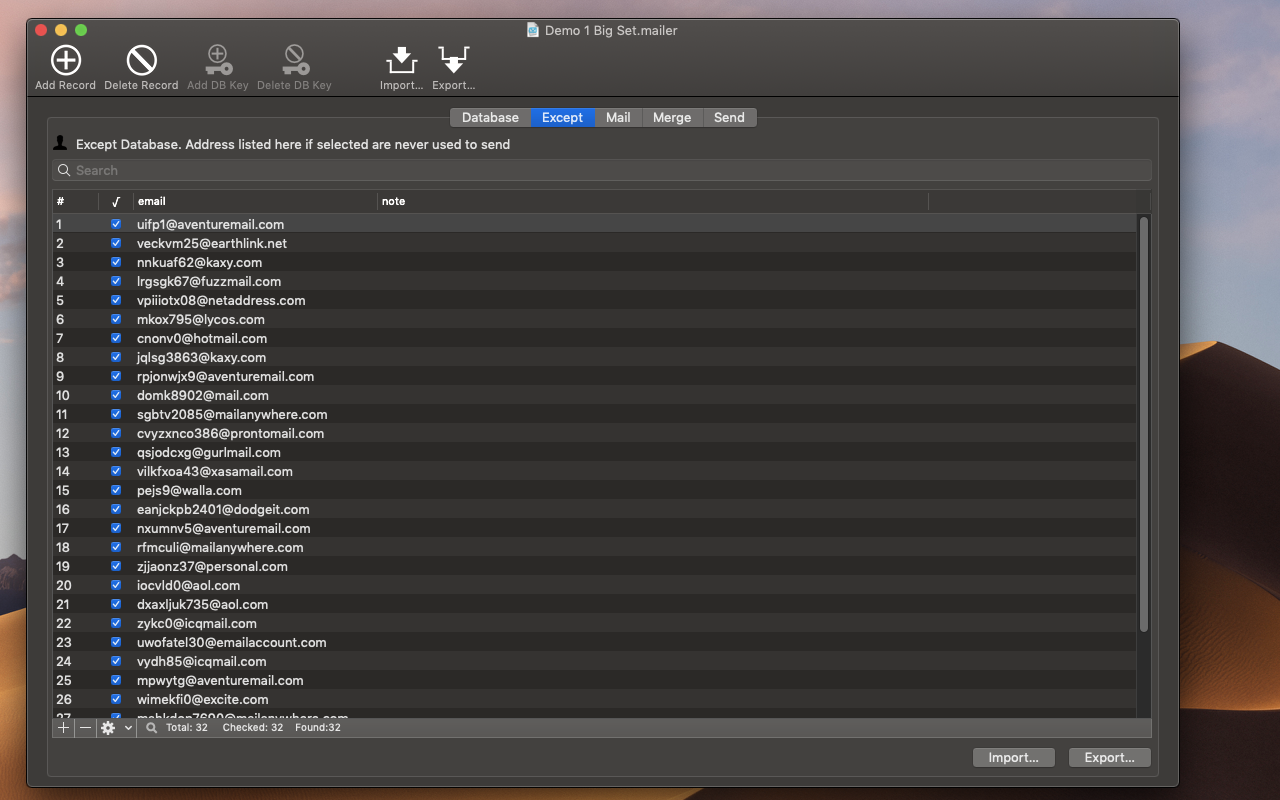Click the Import toolbar icon
The height and width of the screenshot is (800, 1280).
tap(401, 61)
